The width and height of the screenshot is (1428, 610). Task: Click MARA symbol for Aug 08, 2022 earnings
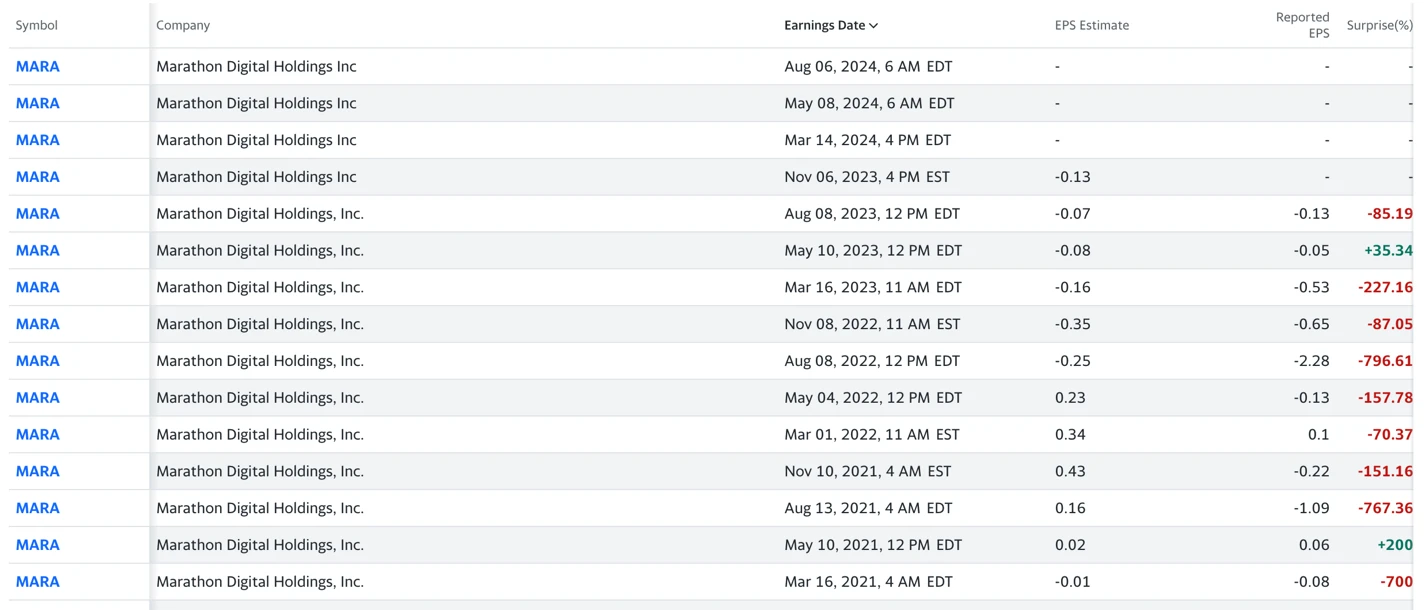[38, 361]
